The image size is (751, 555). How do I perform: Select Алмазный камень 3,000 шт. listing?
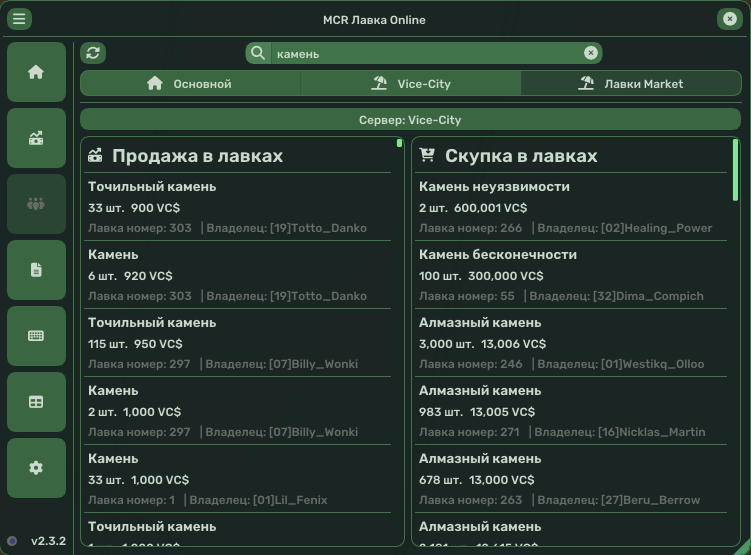(573, 343)
